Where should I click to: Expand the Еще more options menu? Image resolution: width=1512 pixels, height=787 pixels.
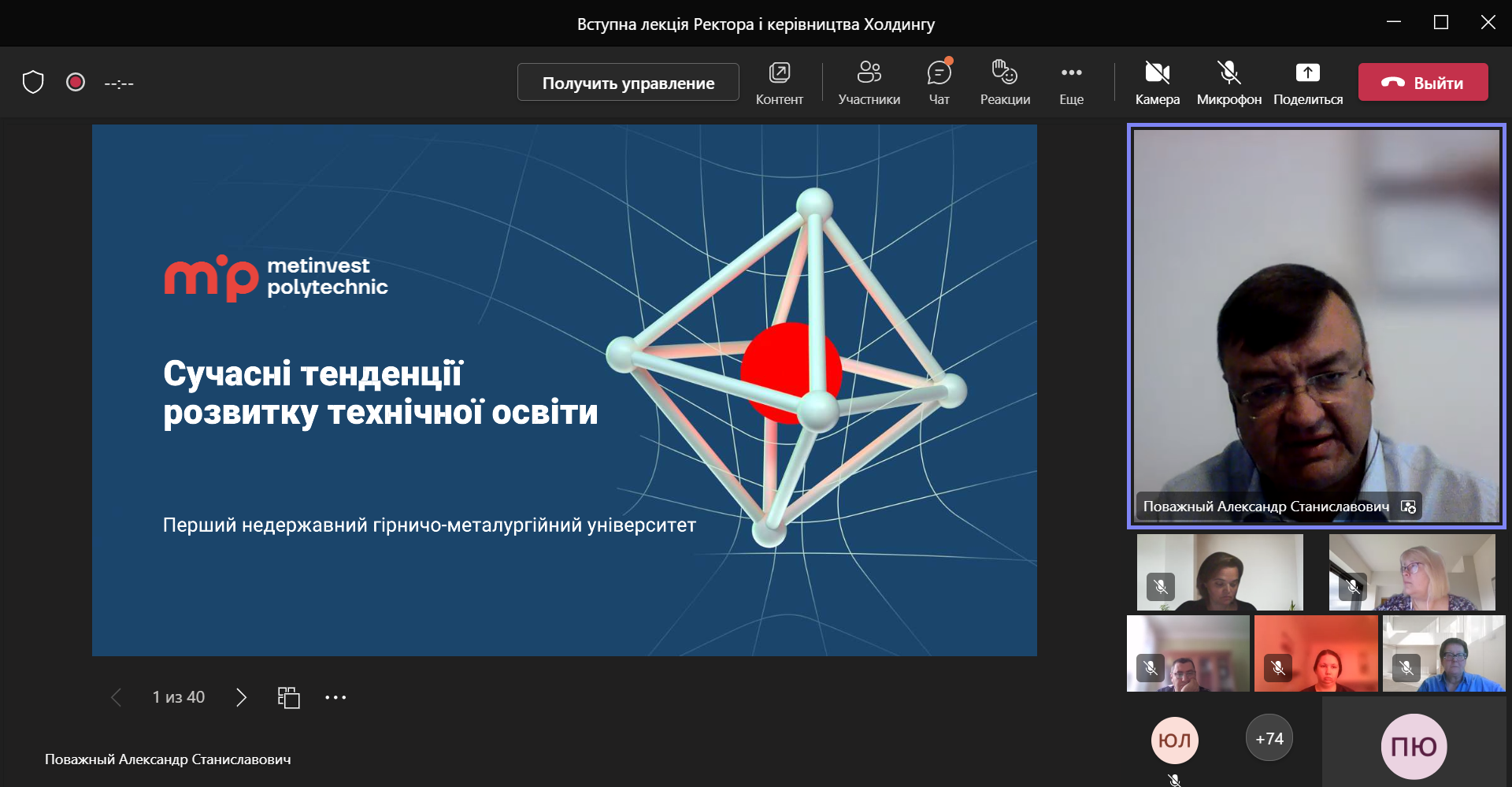point(1071,82)
